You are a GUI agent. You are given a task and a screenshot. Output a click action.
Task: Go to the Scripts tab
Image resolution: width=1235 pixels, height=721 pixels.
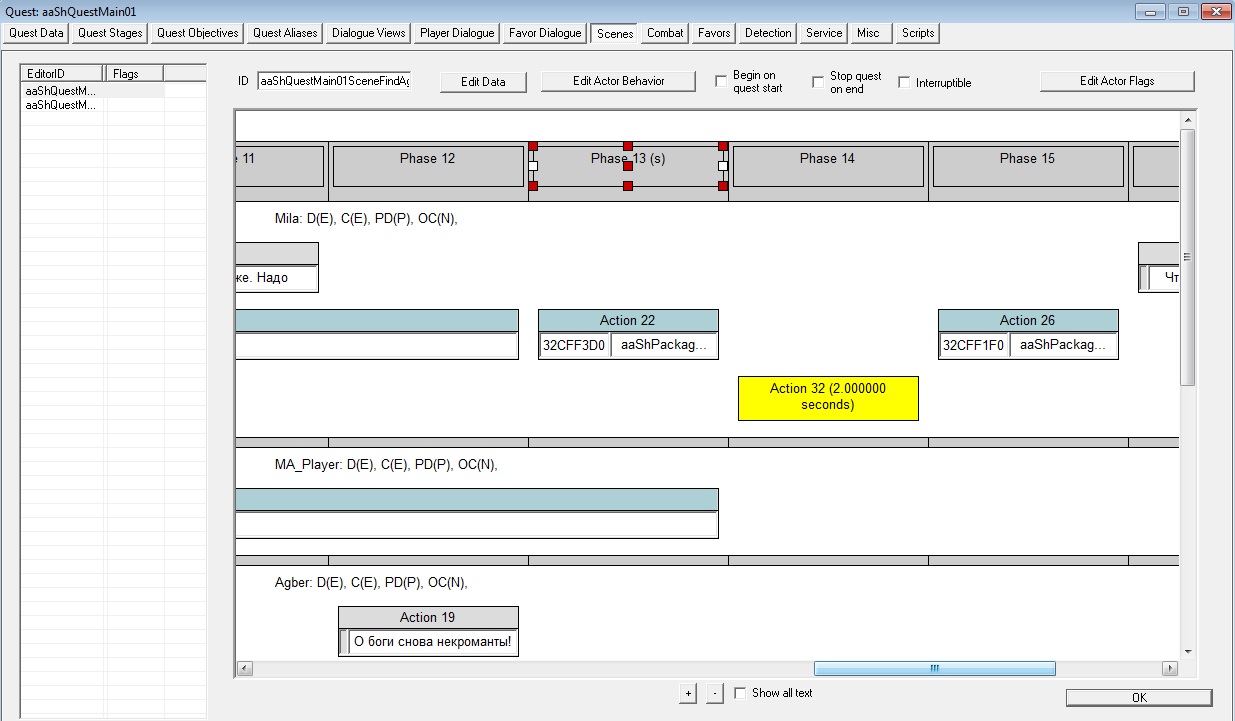tap(918, 33)
